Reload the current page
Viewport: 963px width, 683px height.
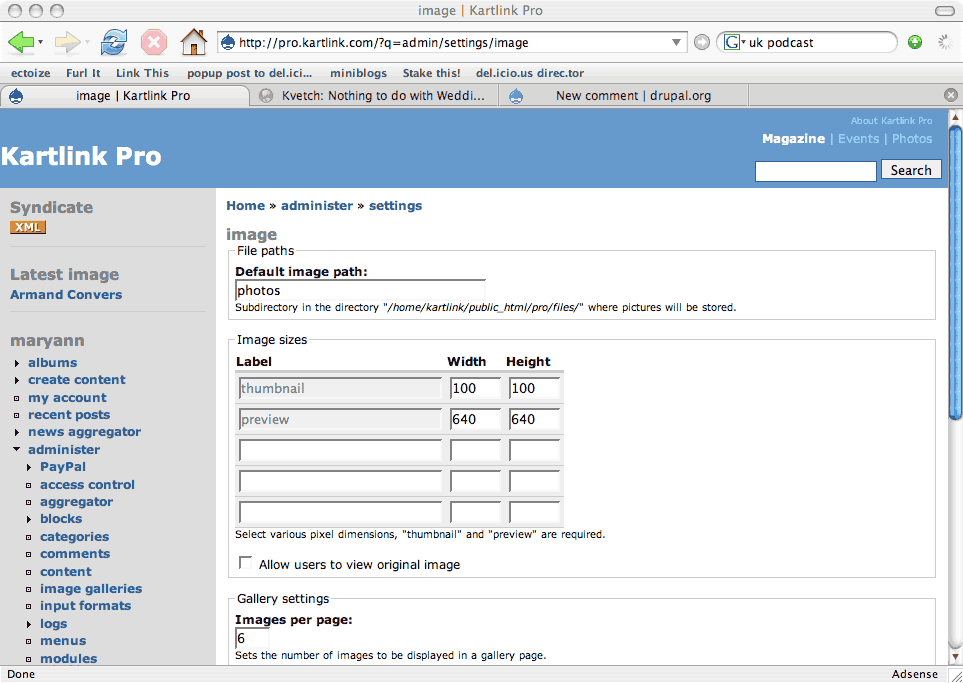click(x=113, y=42)
